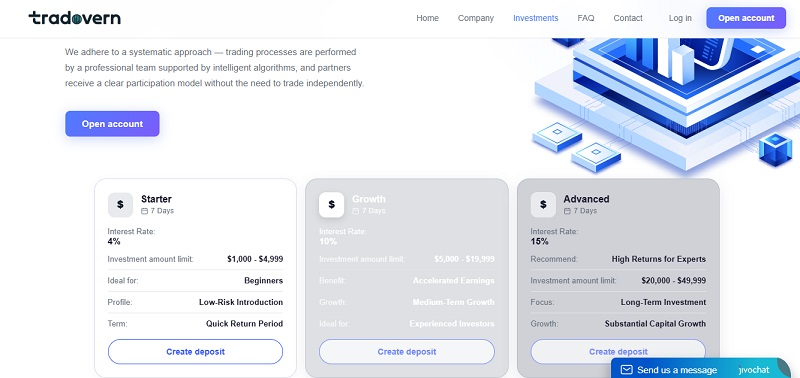Click the $20,000 - $49,999 amount
800x378 pixels.
[673, 281]
